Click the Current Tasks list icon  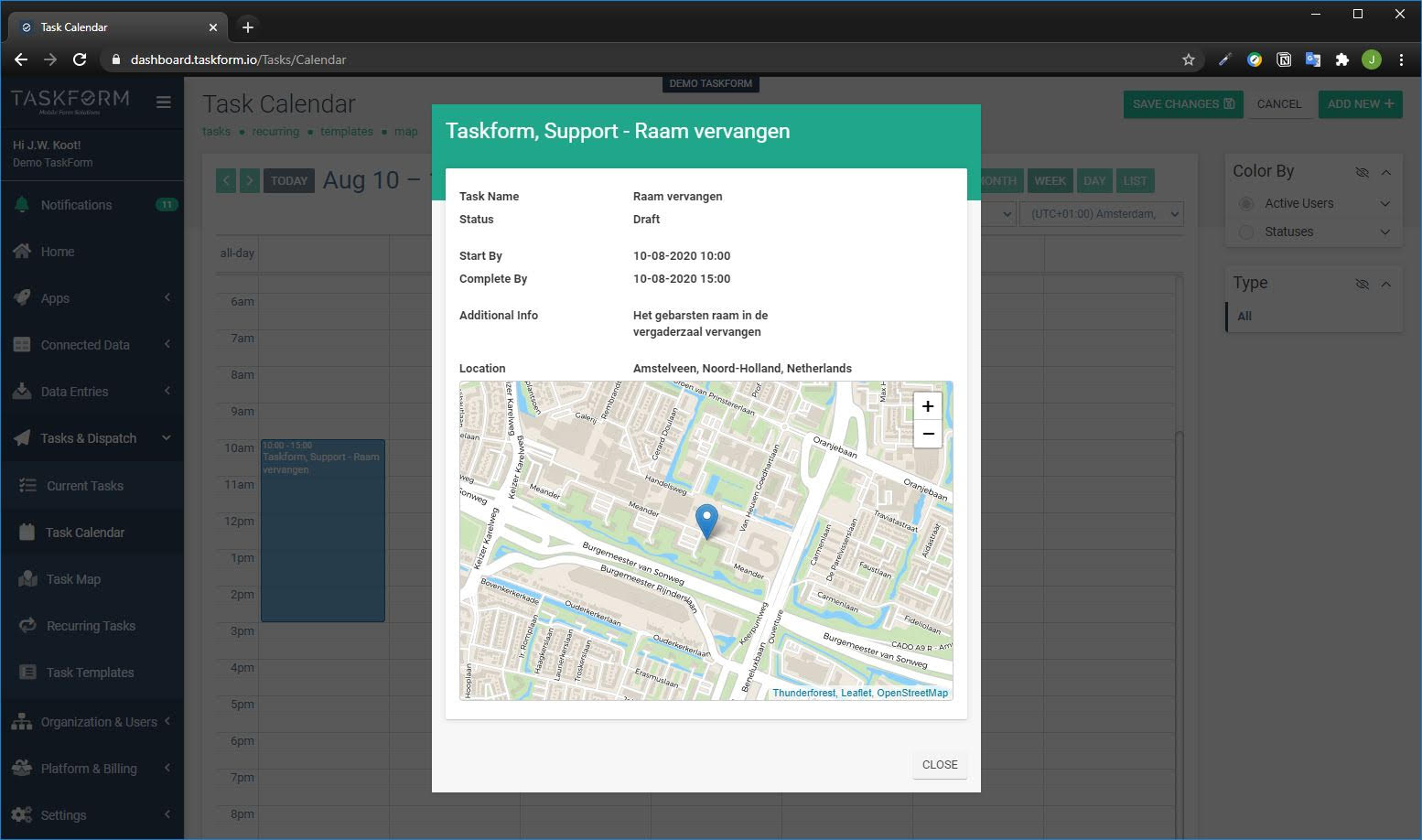(28, 485)
